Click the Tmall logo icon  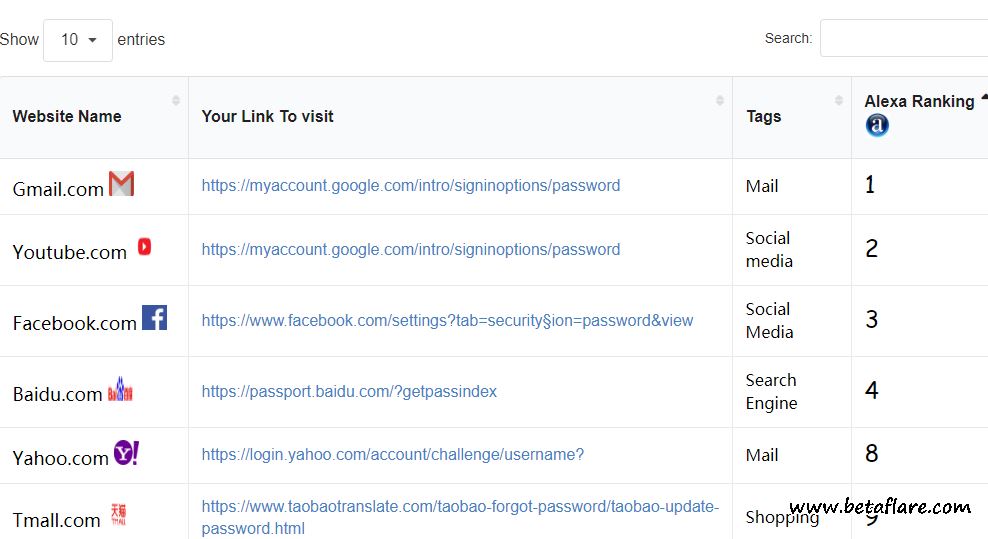pyautogui.click(x=118, y=515)
